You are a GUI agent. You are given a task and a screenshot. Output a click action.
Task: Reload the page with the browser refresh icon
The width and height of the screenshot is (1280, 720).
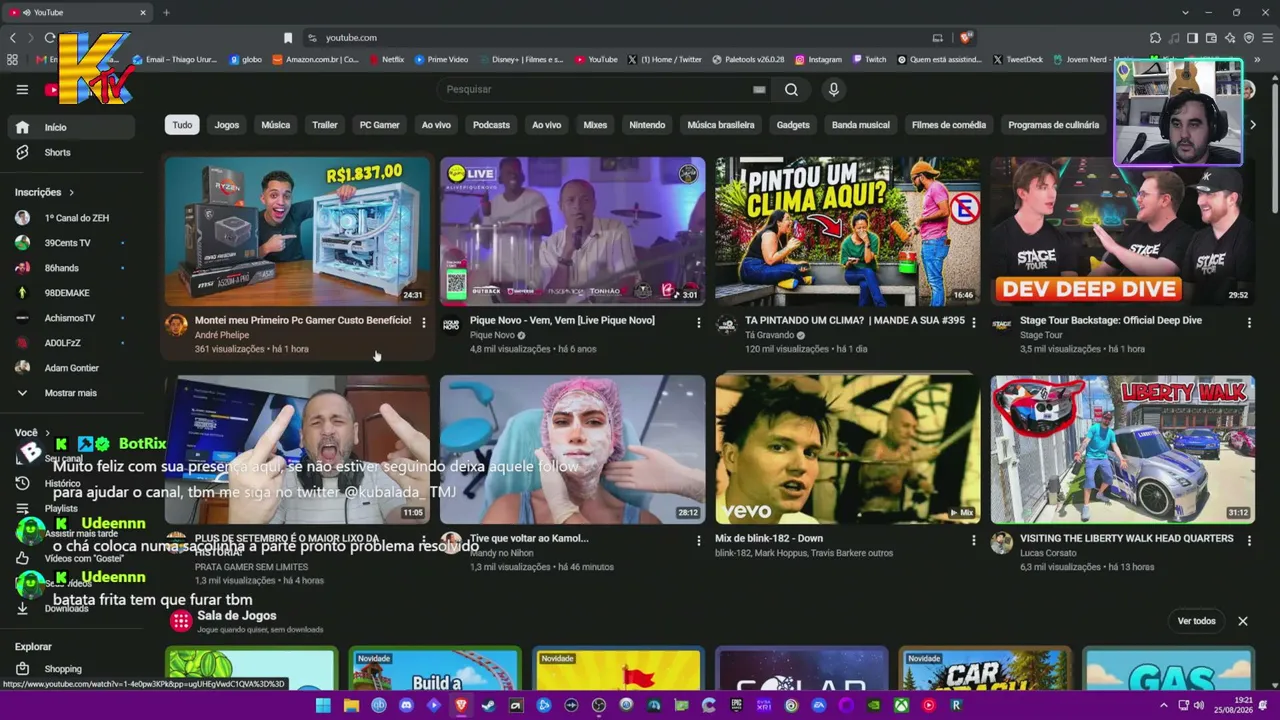pyautogui.click(x=50, y=38)
